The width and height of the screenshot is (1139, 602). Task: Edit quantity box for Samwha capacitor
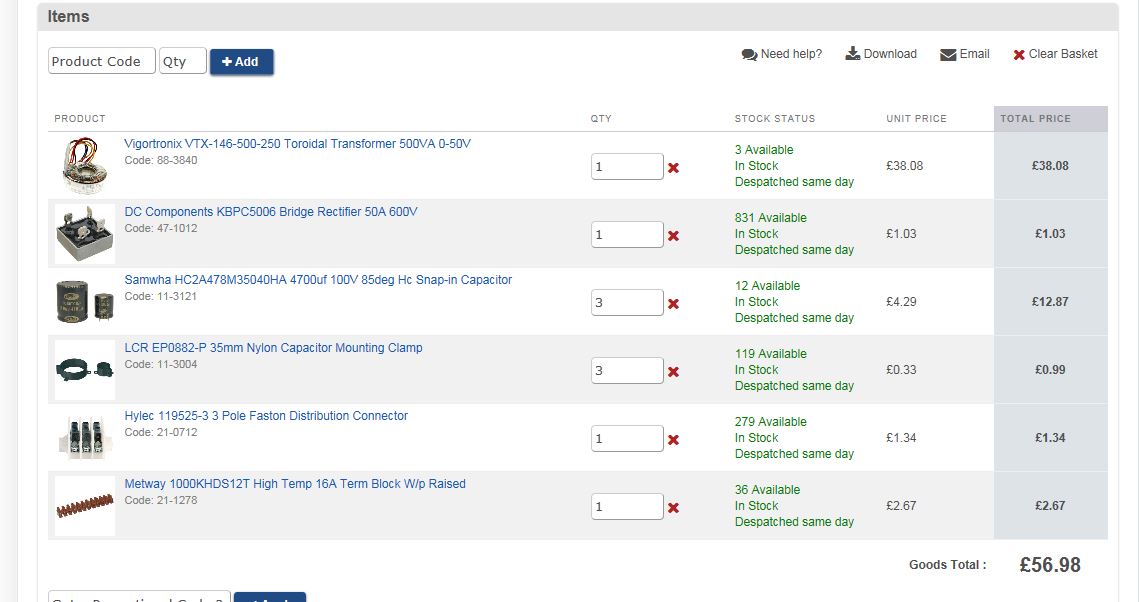626,303
